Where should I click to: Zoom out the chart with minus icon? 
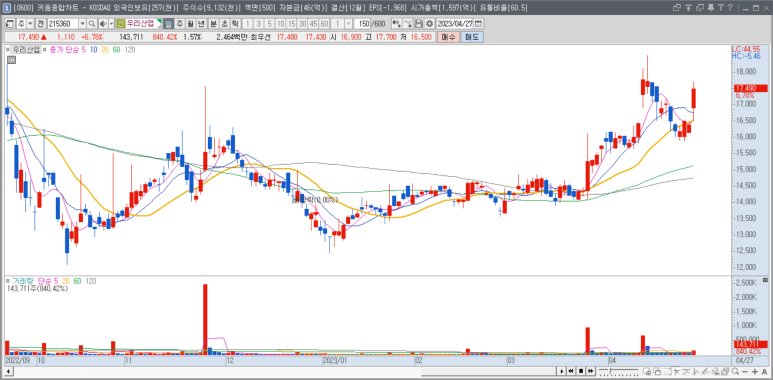pyautogui.click(x=744, y=371)
